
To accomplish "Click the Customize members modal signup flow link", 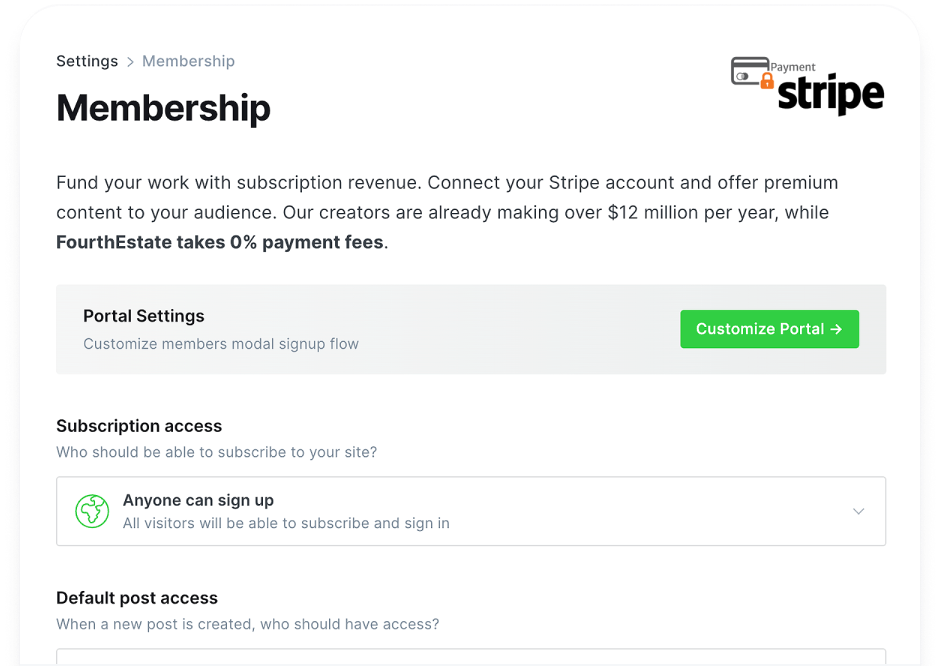I will tap(220, 344).
